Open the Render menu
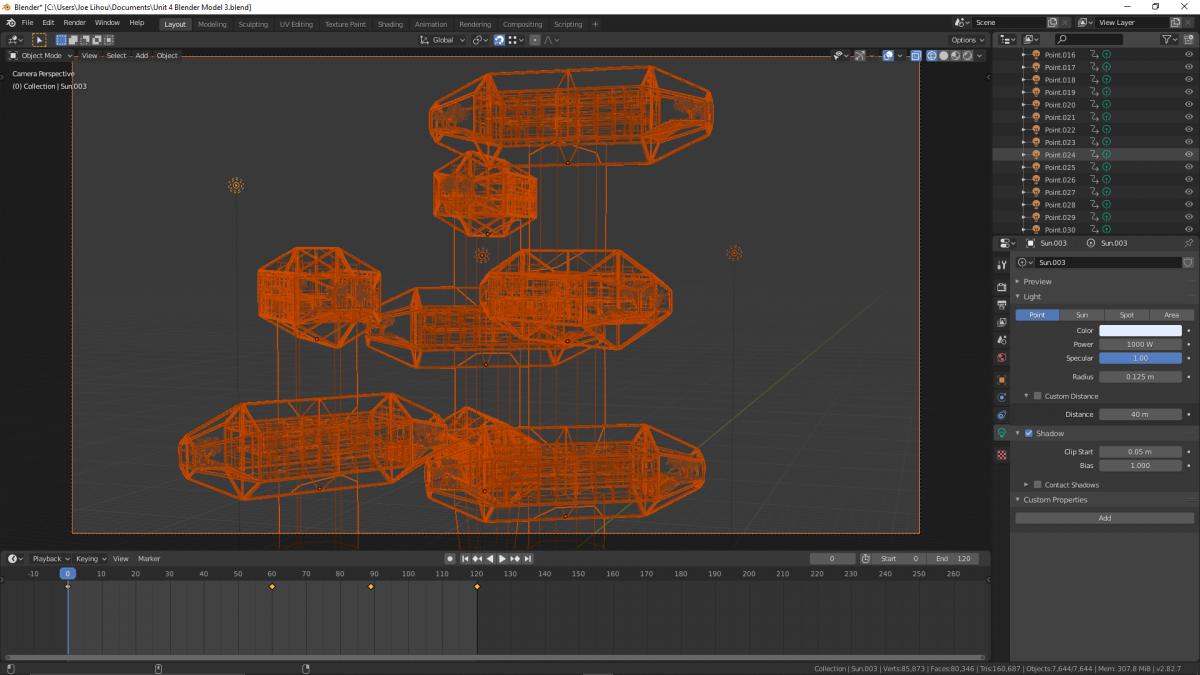This screenshot has width=1200, height=675. [x=75, y=22]
